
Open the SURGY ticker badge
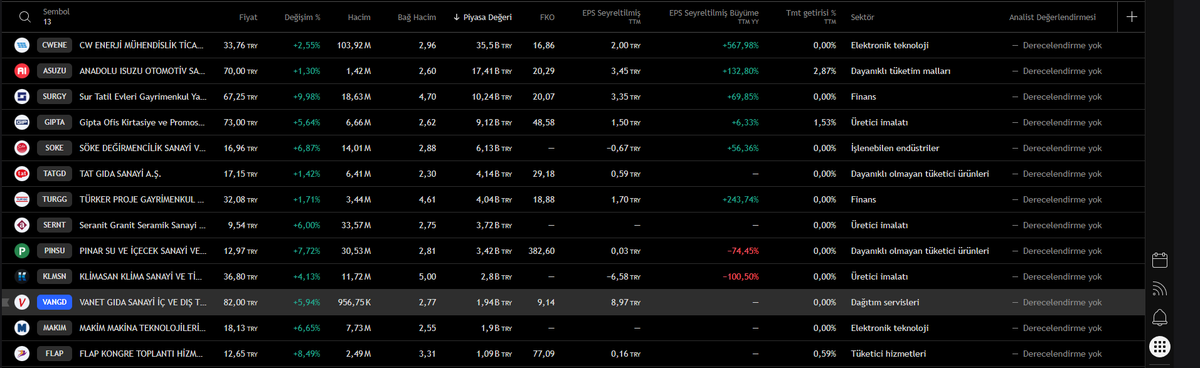(x=53, y=97)
